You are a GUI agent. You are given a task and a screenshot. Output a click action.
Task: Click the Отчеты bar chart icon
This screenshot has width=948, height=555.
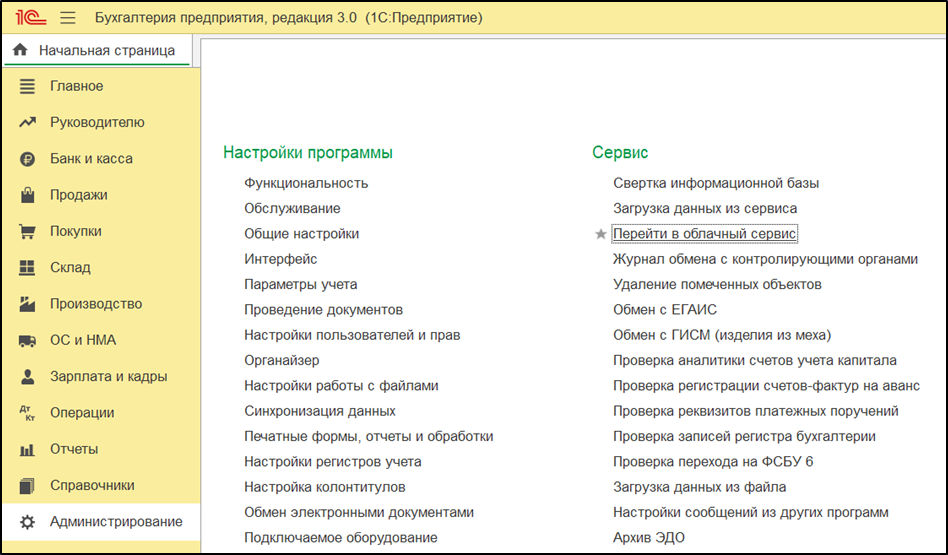pyautogui.click(x=27, y=449)
